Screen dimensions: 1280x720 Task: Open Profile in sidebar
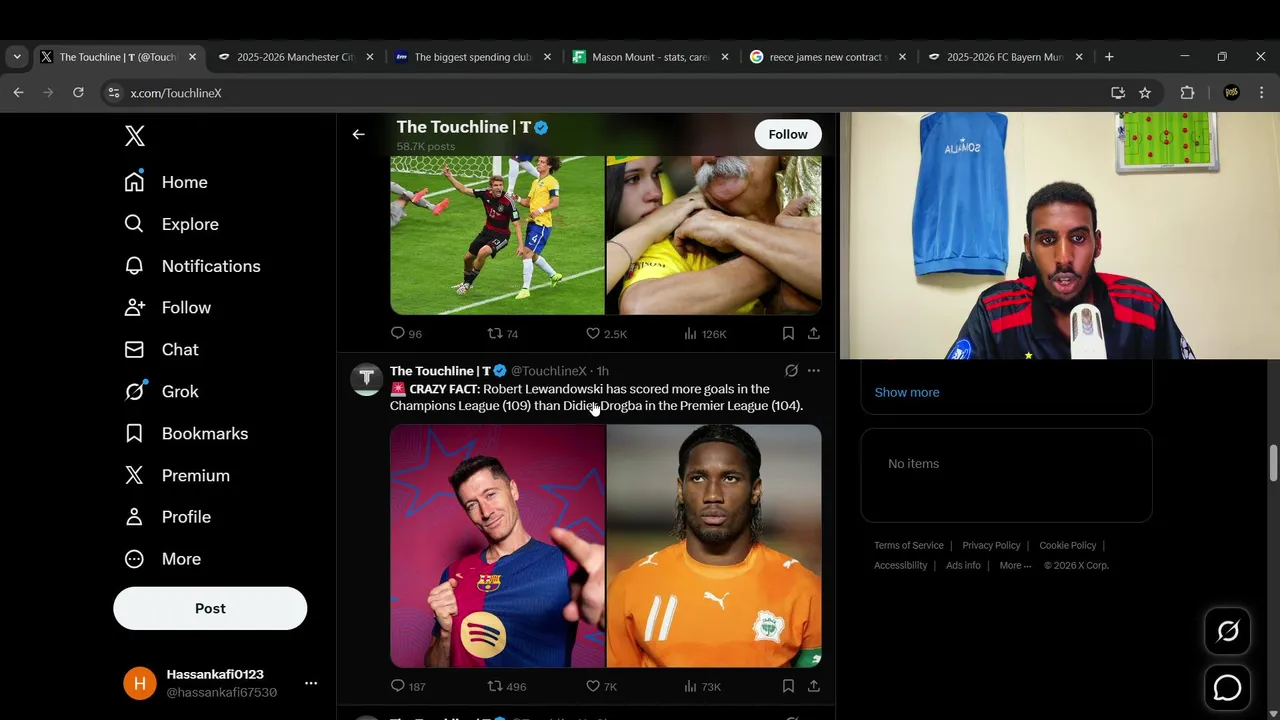168,517
